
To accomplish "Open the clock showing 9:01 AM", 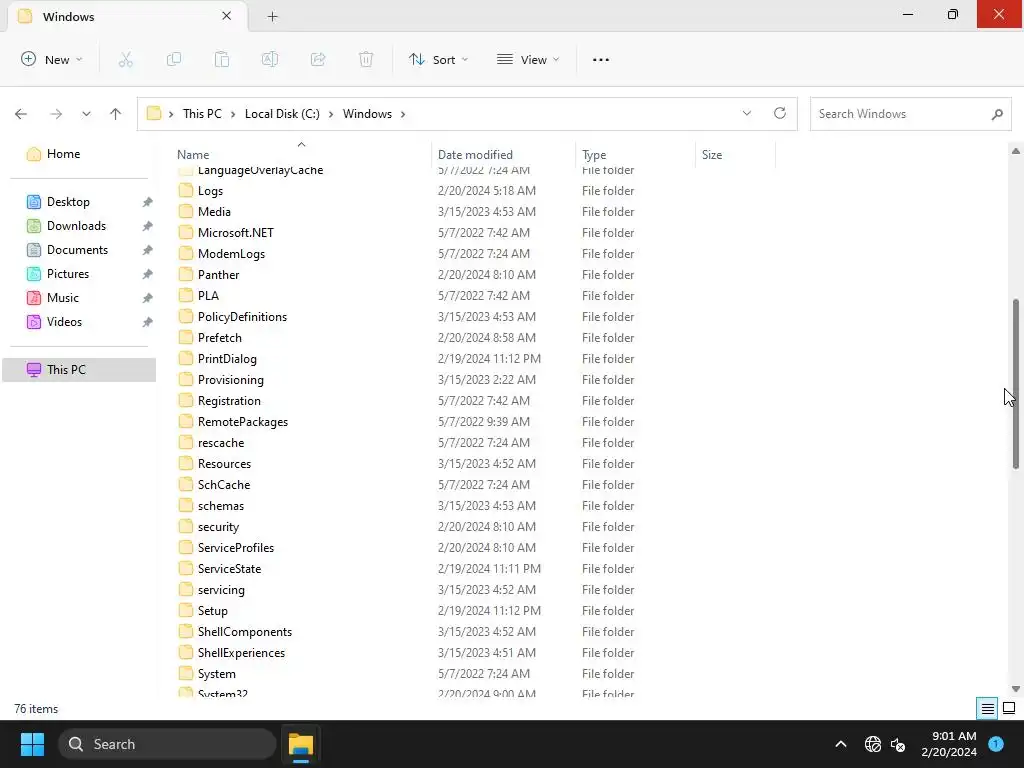I will pyautogui.click(x=949, y=744).
